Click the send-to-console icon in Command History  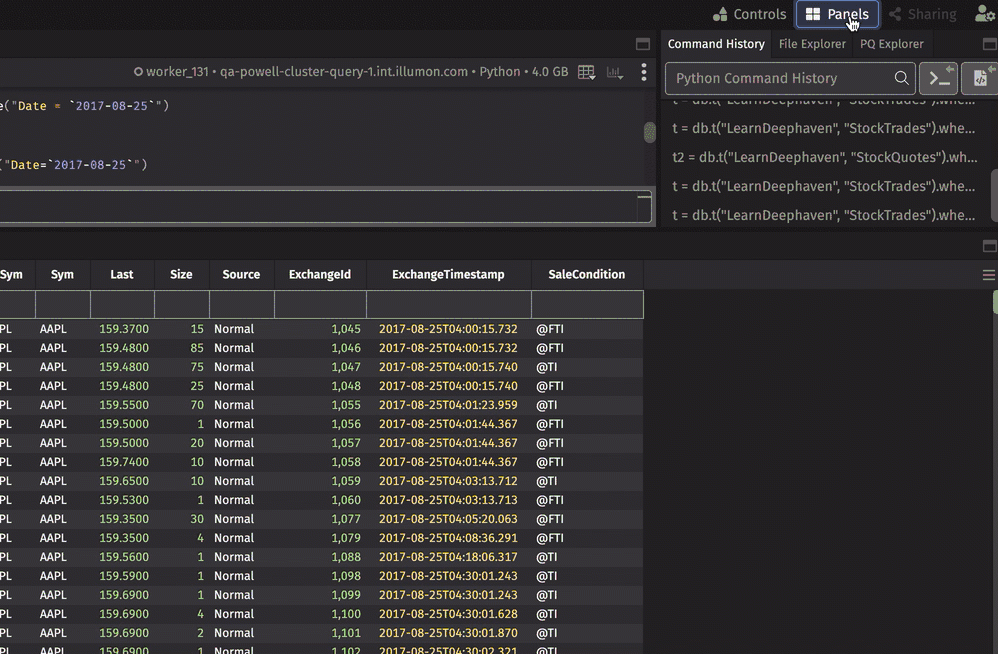pos(938,78)
